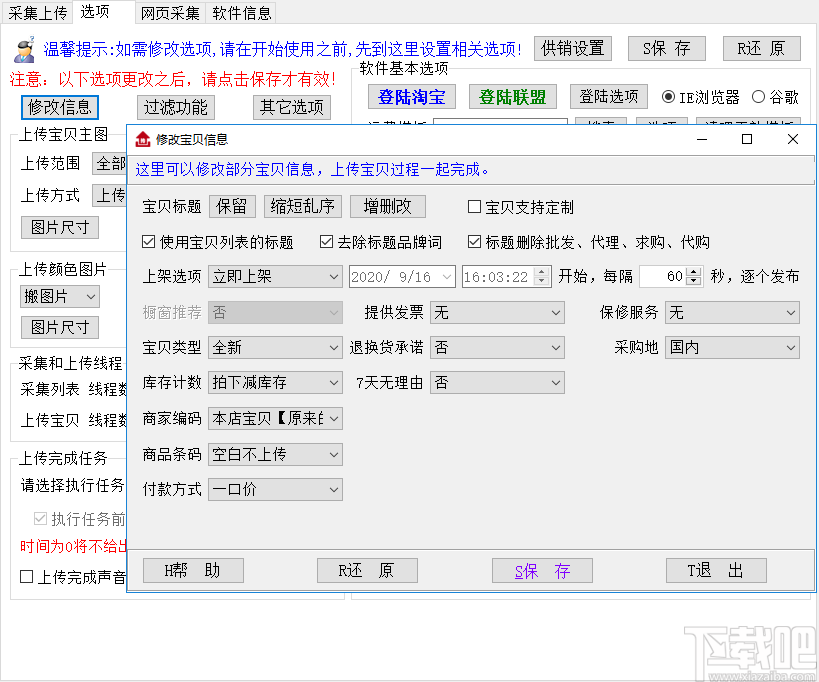Click the H帮助 help button
The height and width of the screenshot is (682, 819).
pos(192,570)
